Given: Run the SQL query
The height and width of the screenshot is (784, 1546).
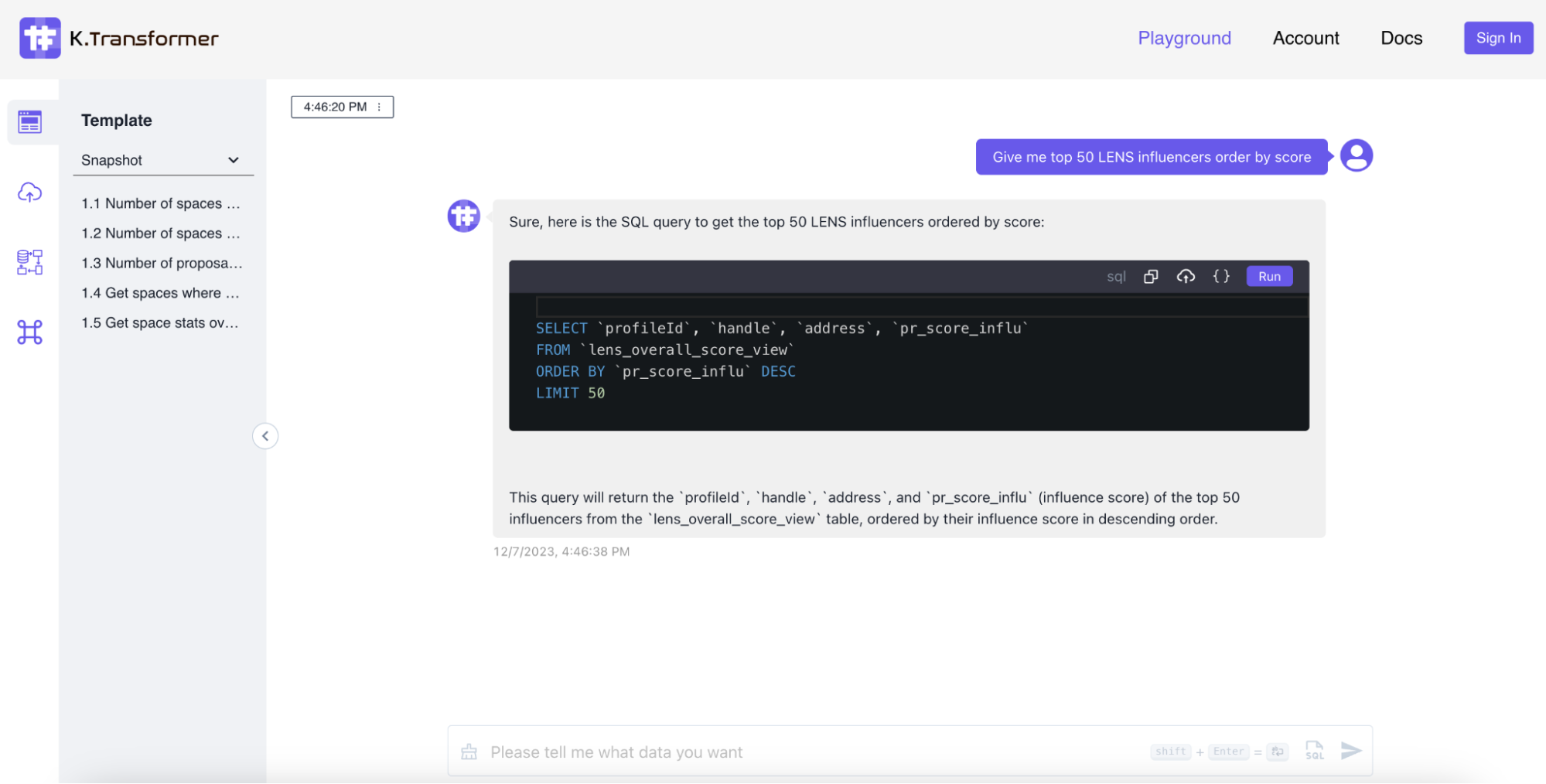Looking at the screenshot, I should coord(1269,276).
